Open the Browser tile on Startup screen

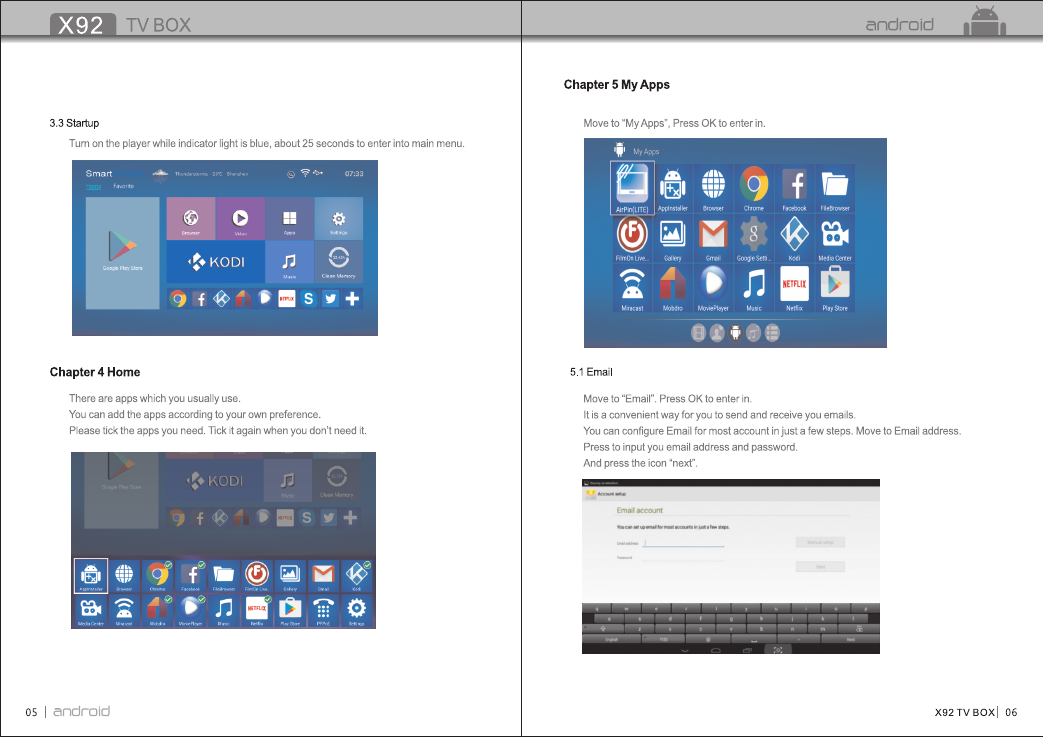pyautogui.click(x=191, y=218)
